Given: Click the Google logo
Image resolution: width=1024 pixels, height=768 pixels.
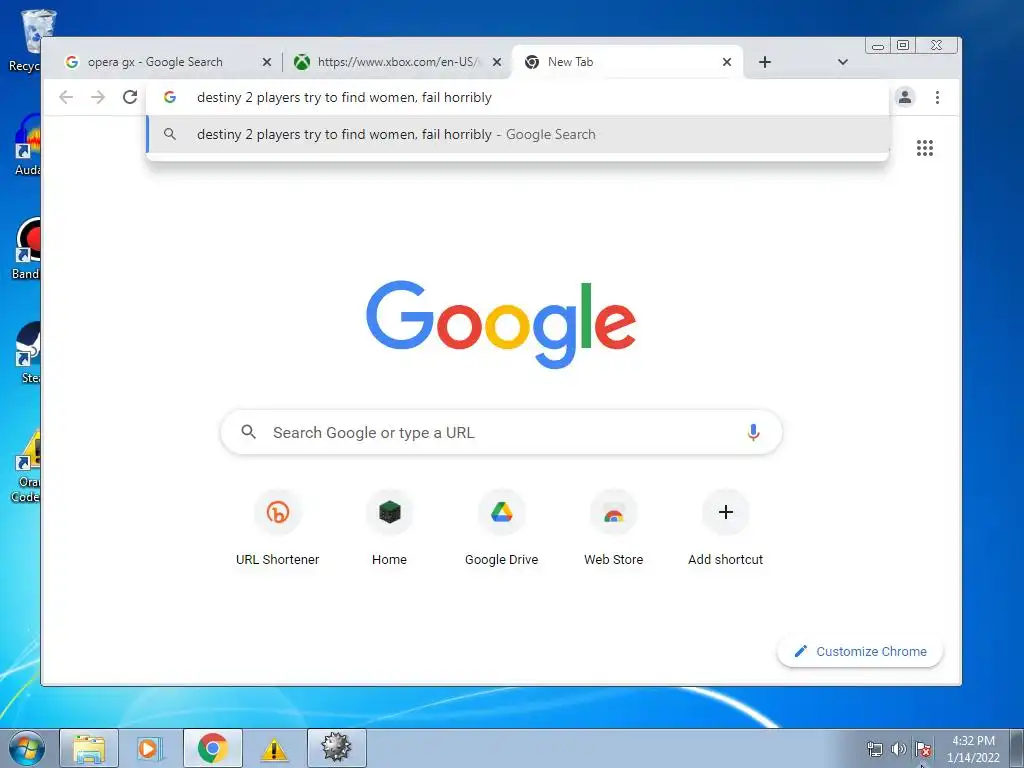Looking at the screenshot, I should [x=501, y=324].
